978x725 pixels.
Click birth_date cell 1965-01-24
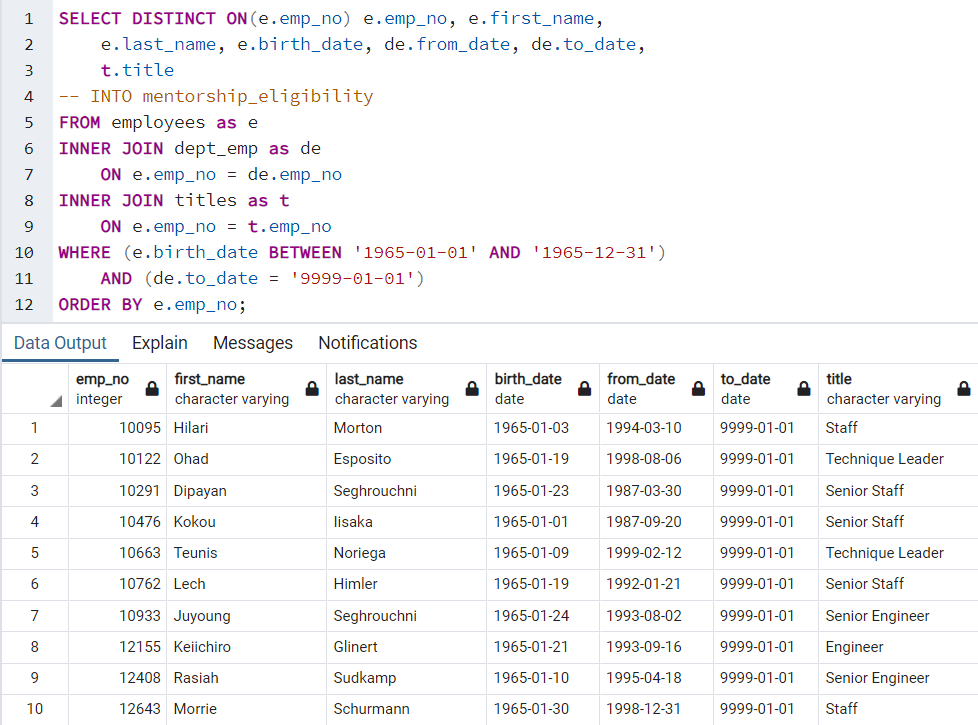[543, 616]
